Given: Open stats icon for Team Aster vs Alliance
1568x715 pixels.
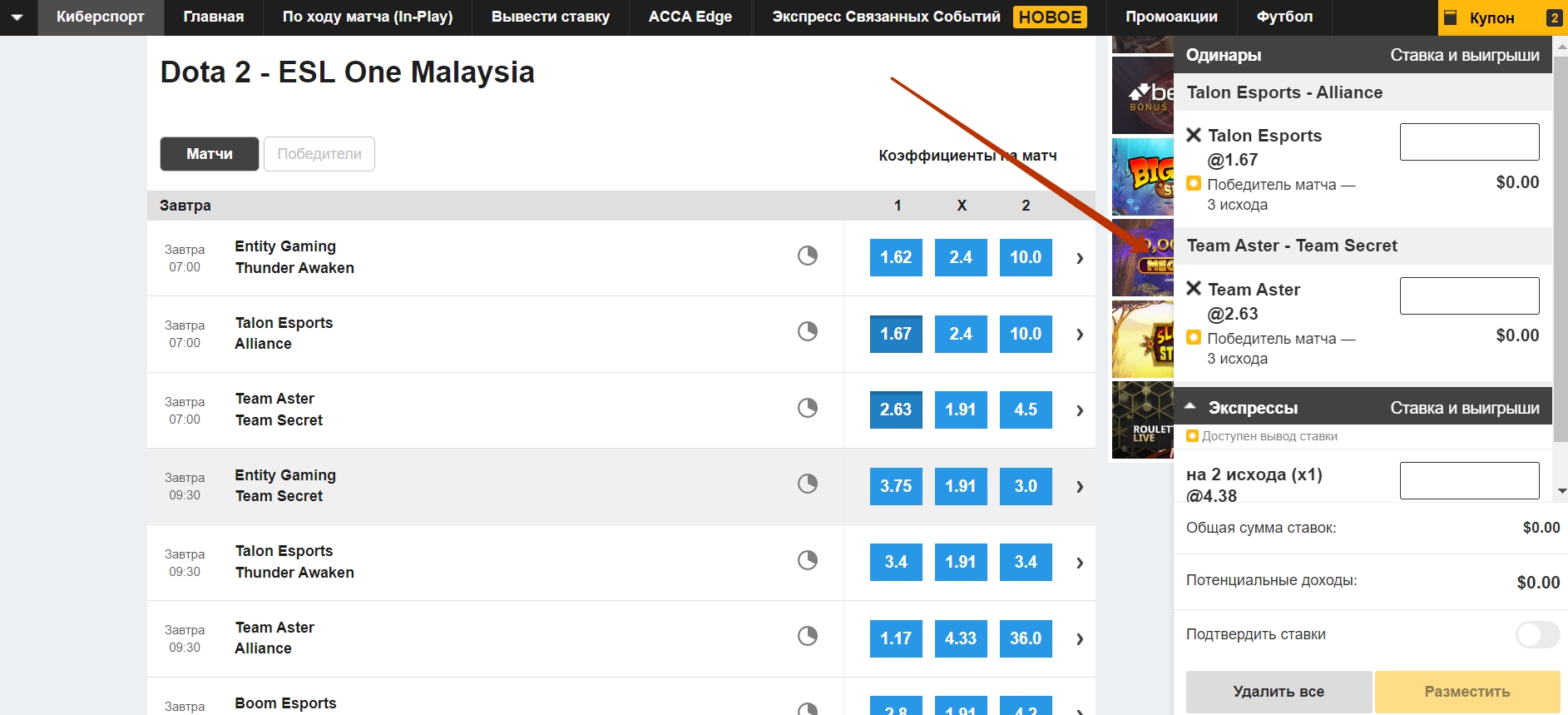Looking at the screenshot, I should pos(807,636).
